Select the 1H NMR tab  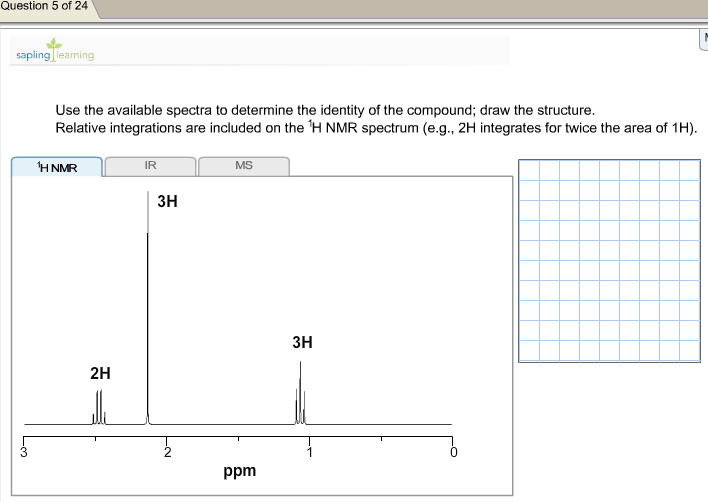[x=57, y=167]
